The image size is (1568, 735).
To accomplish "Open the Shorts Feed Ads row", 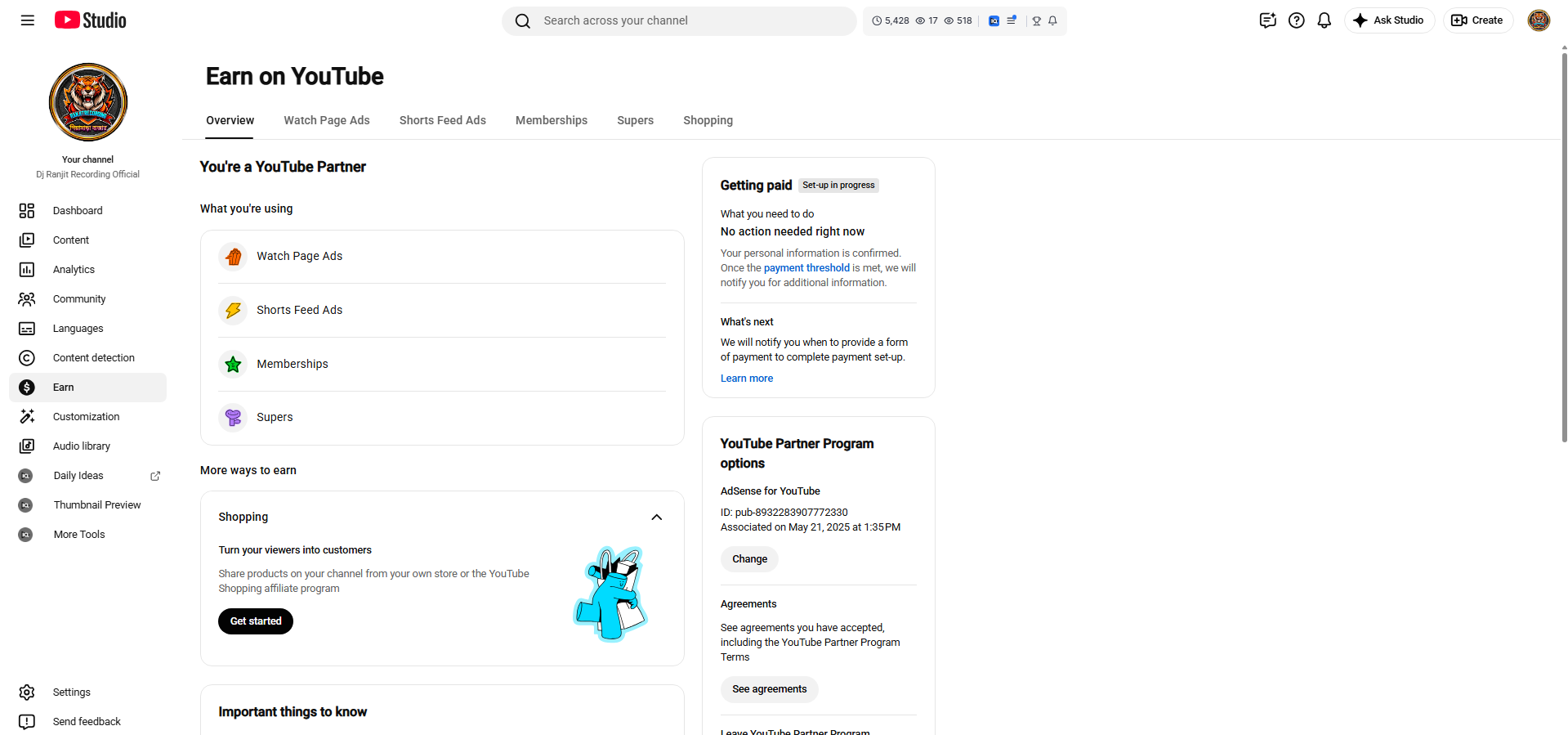I will (442, 311).
